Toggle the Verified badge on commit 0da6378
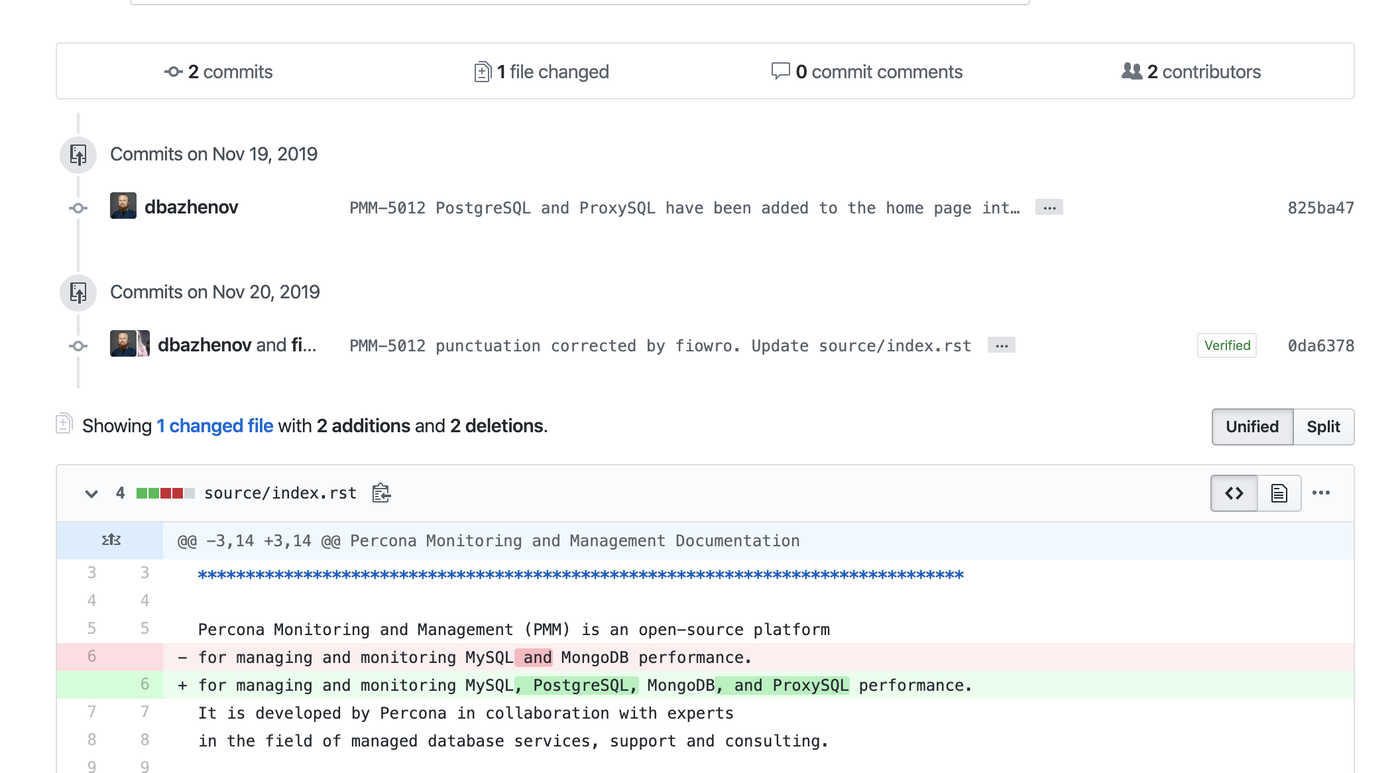 click(x=1227, y=345)
